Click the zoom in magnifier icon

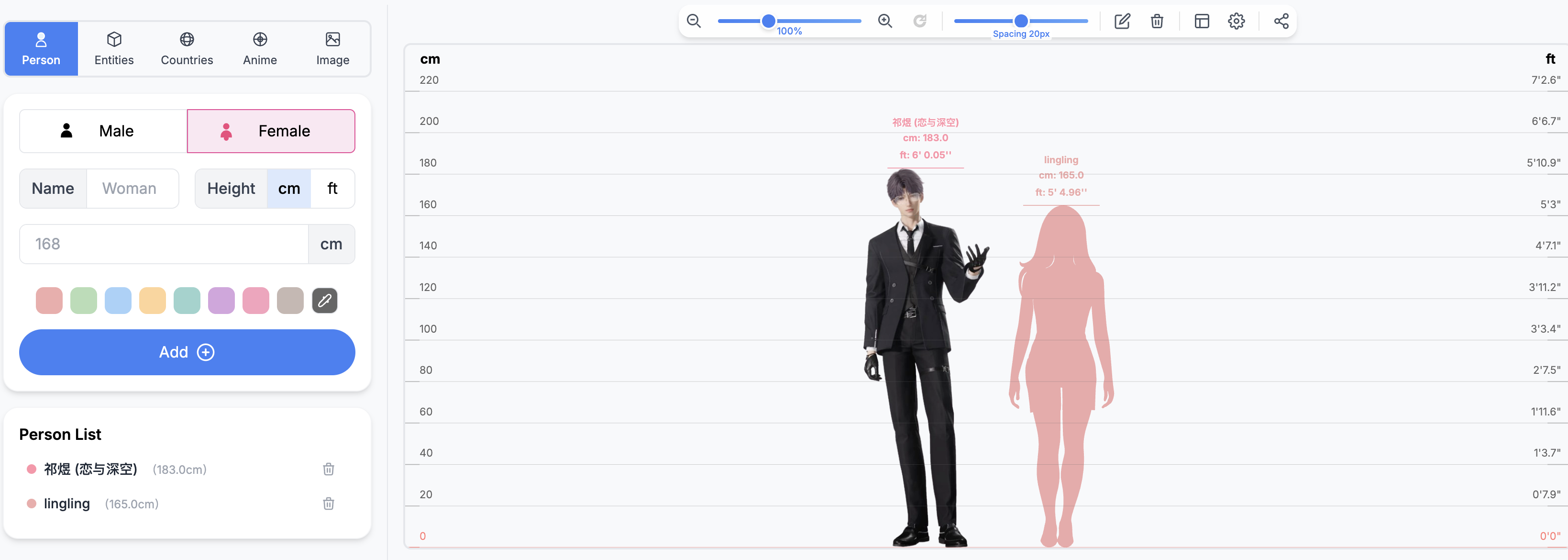(x=884, y=22)
